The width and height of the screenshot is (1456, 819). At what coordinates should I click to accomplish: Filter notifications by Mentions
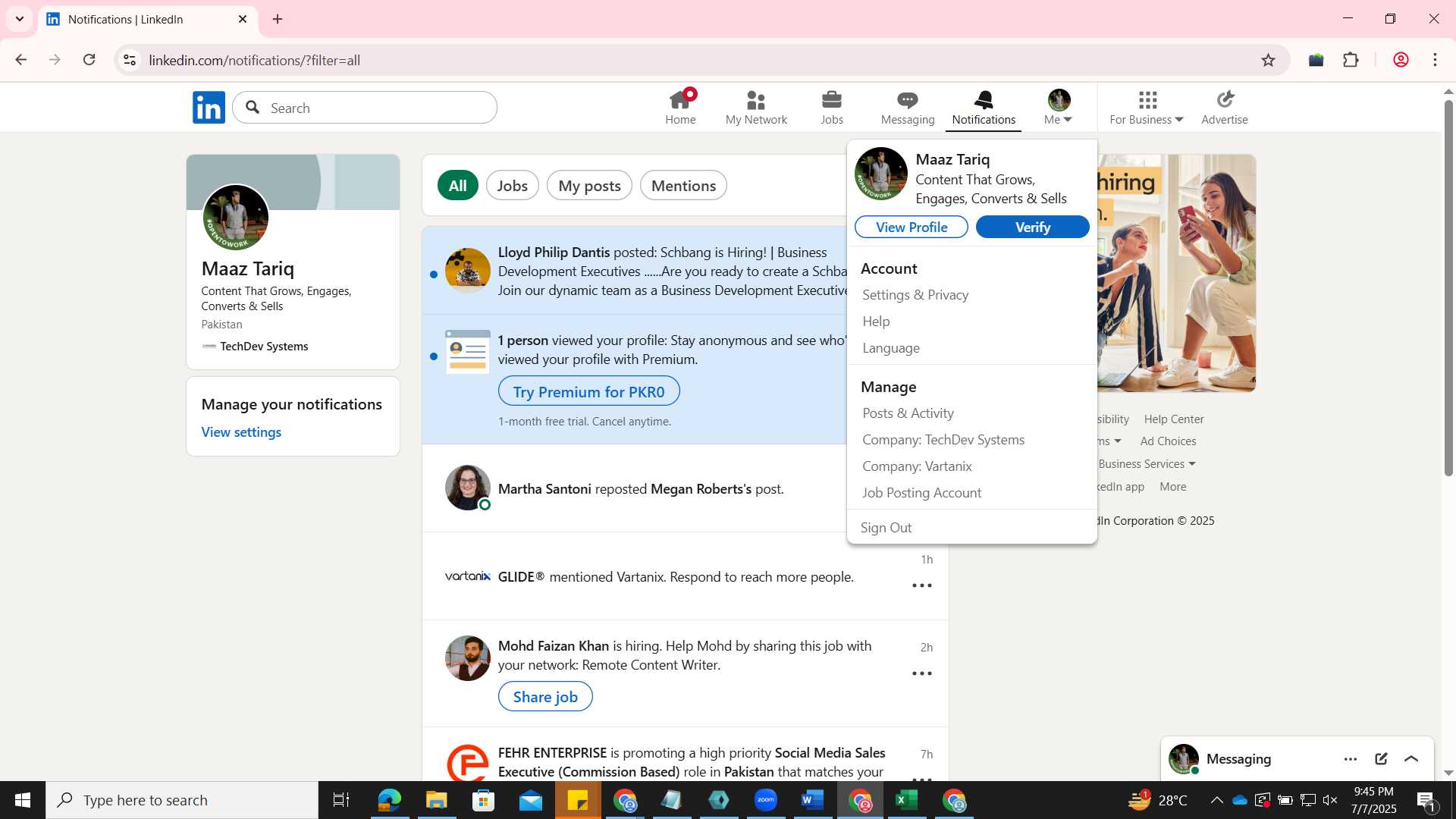[683, 186]
